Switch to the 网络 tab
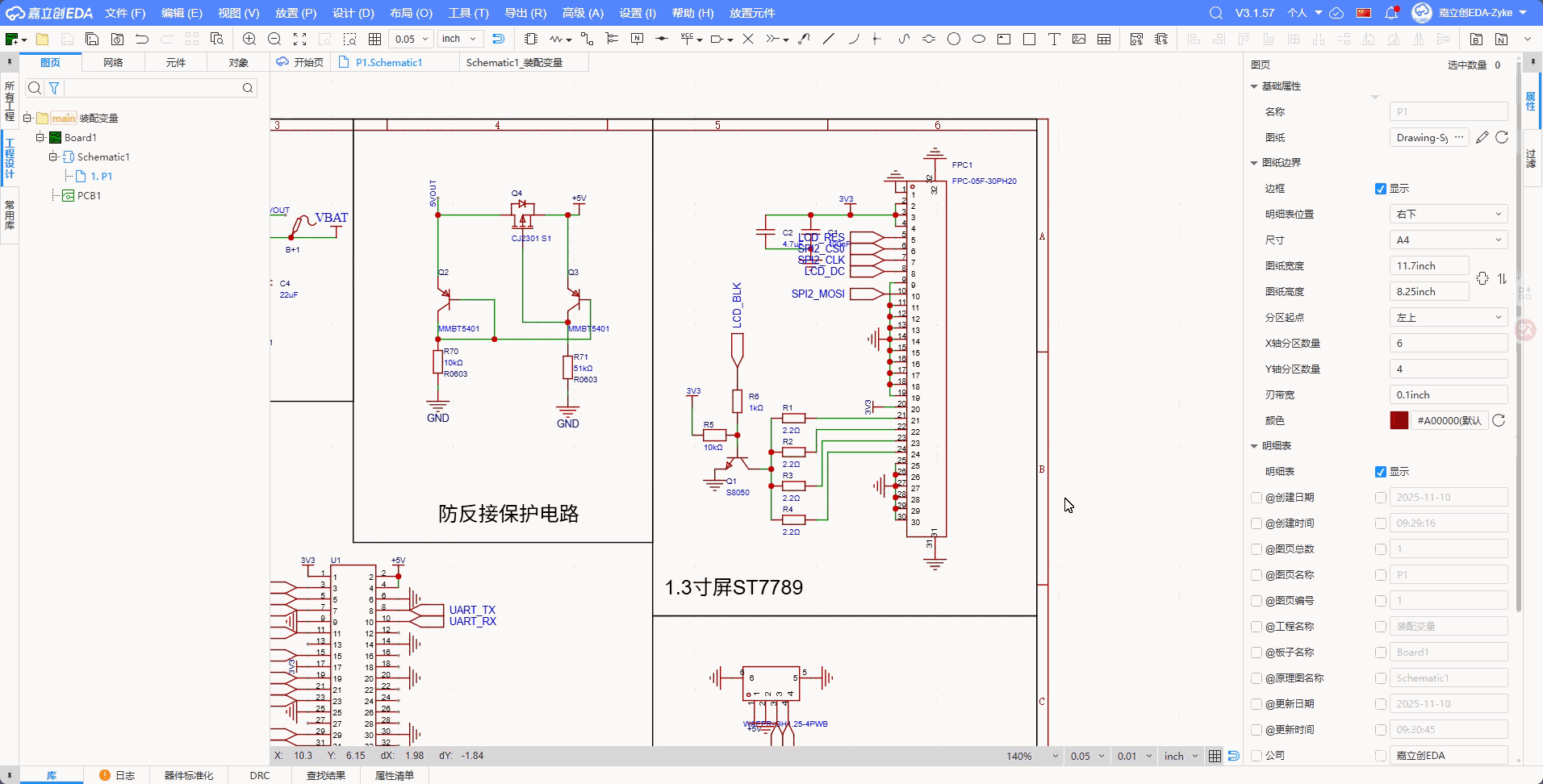 click(113, 62)
